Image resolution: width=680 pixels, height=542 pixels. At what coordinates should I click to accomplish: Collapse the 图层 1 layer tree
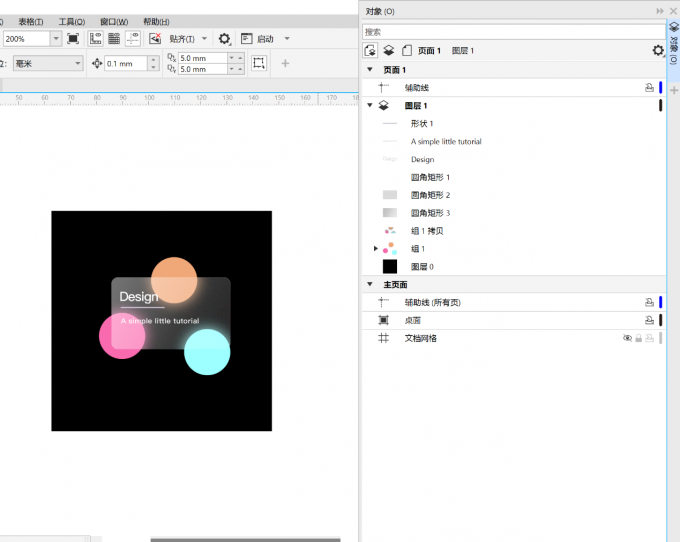pos(370,105)
